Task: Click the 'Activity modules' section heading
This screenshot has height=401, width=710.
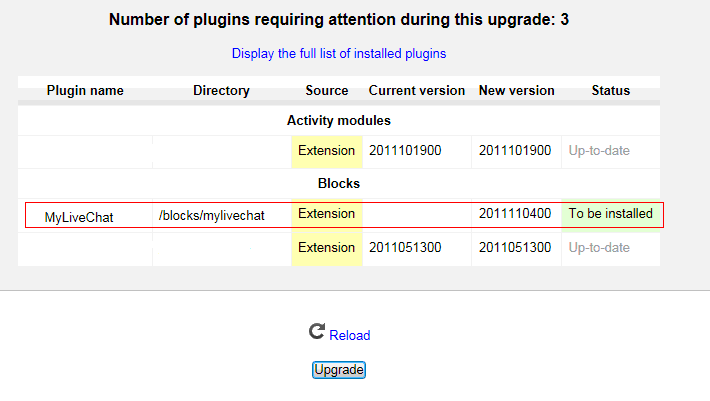Action: [338, 120]
